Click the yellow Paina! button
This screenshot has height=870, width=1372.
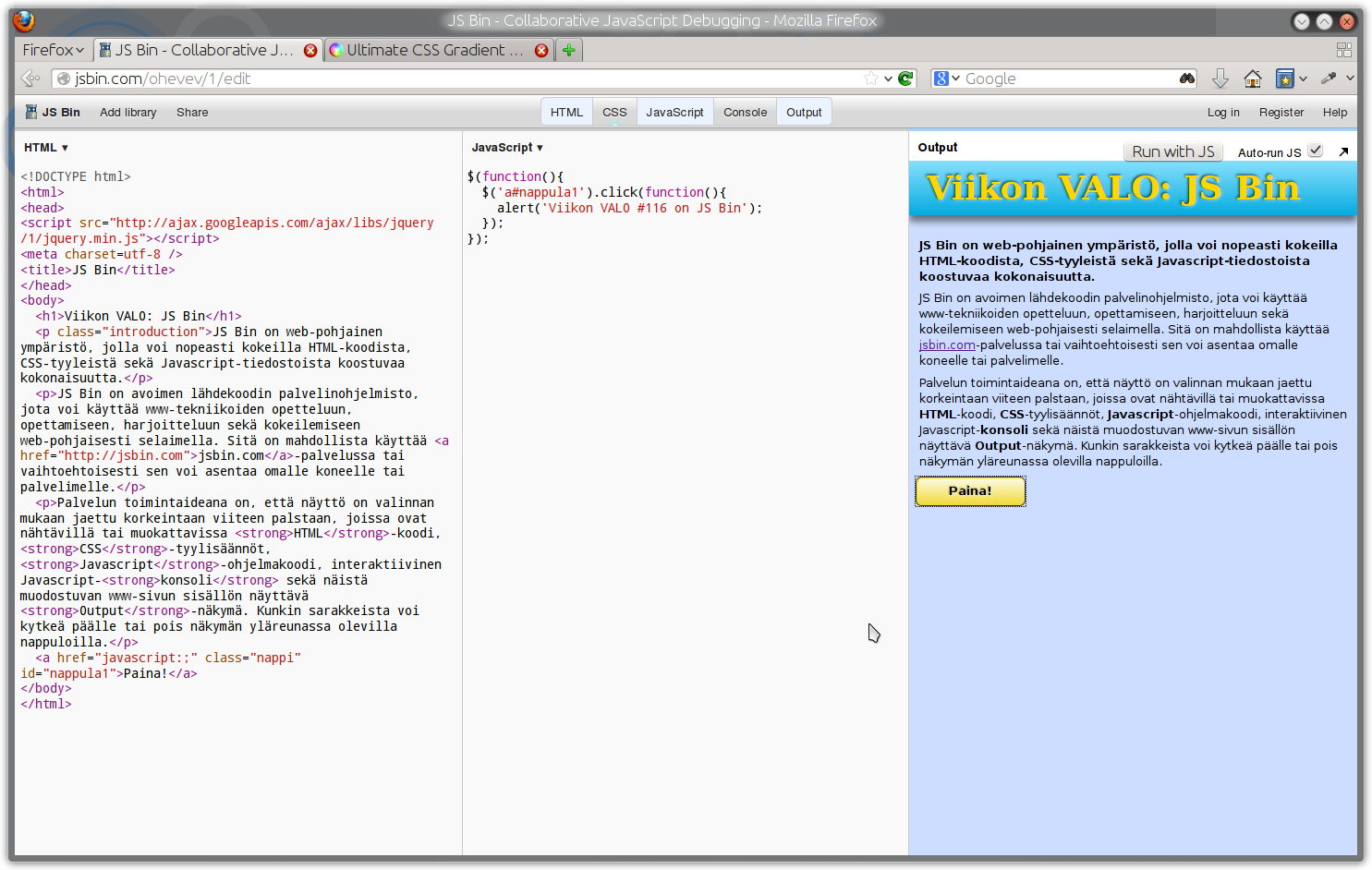[970, 490]
